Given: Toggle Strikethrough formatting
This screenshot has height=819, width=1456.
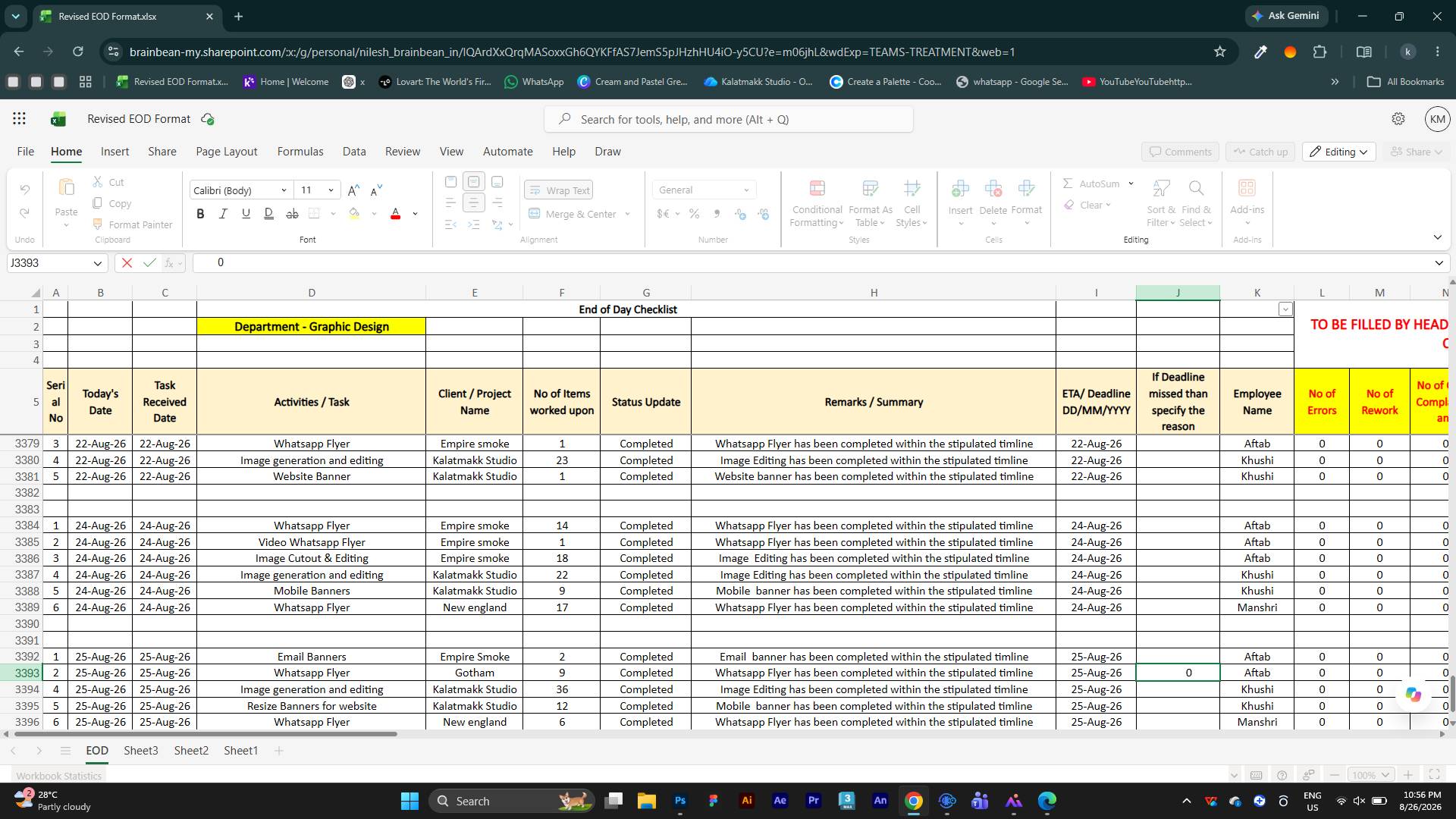Looking at the screenshot, I should point(292,214).
